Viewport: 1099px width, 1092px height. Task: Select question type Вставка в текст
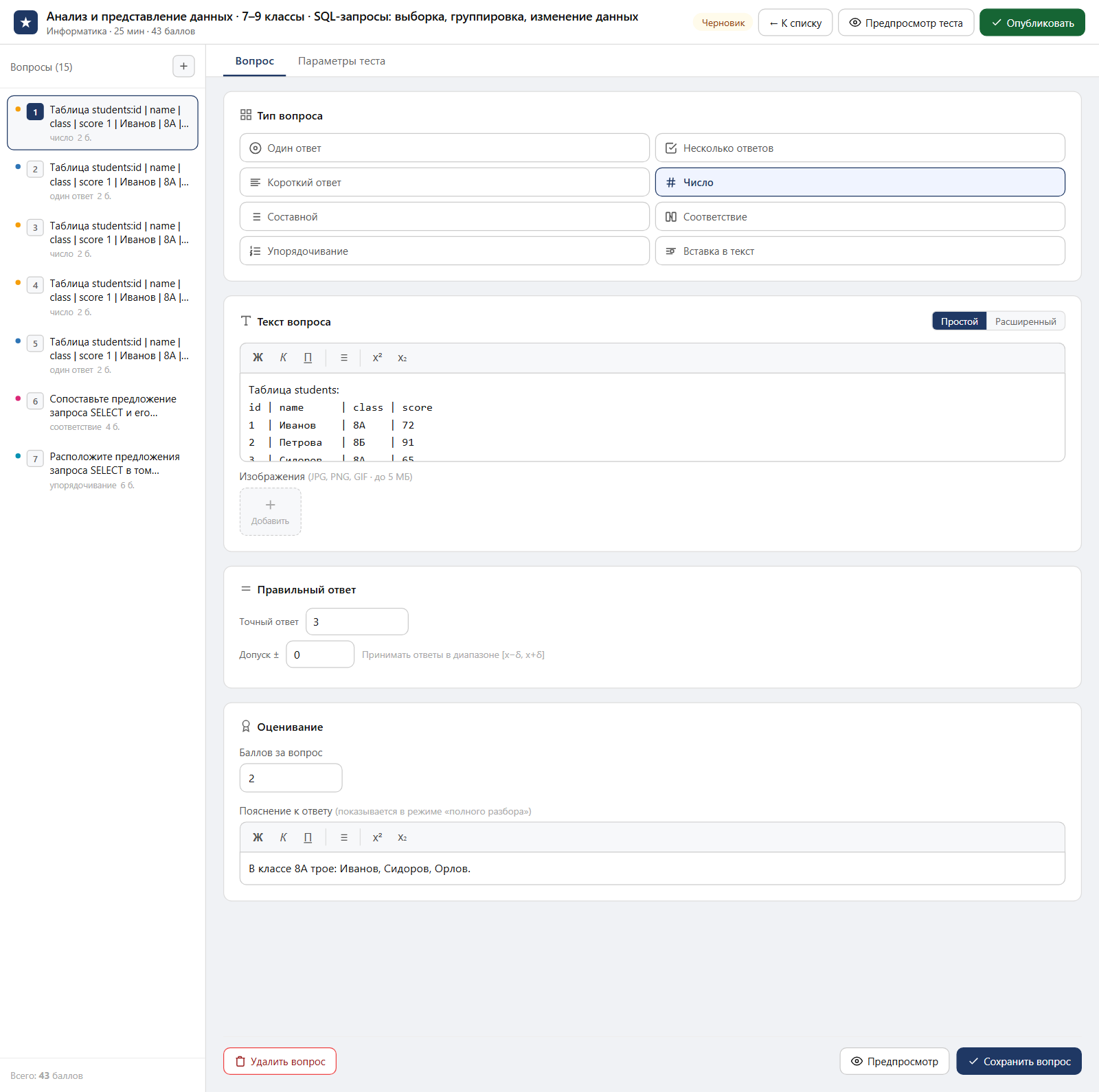click(860, 251)
